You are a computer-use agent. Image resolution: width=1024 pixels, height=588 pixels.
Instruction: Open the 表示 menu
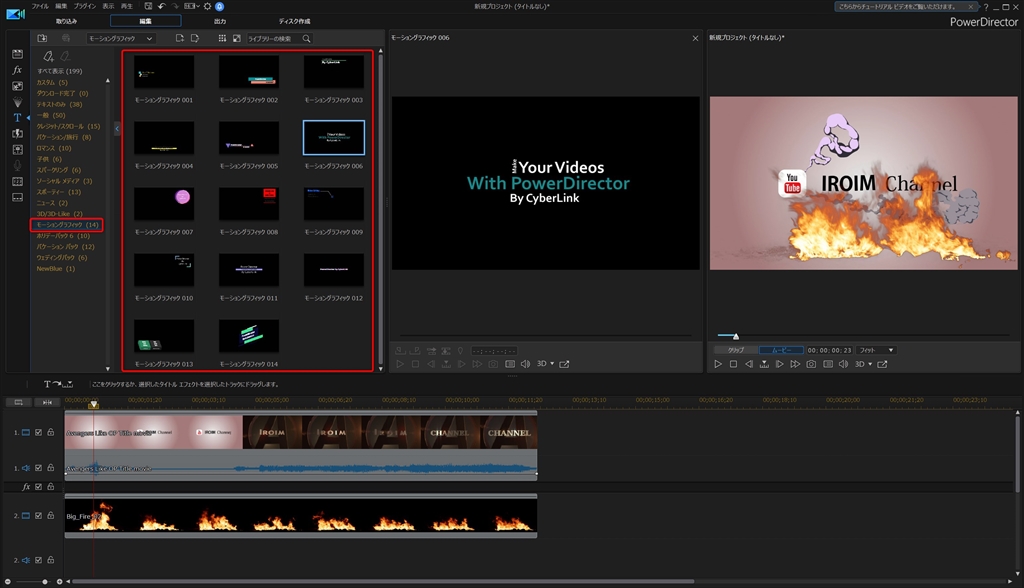(108, 6)
